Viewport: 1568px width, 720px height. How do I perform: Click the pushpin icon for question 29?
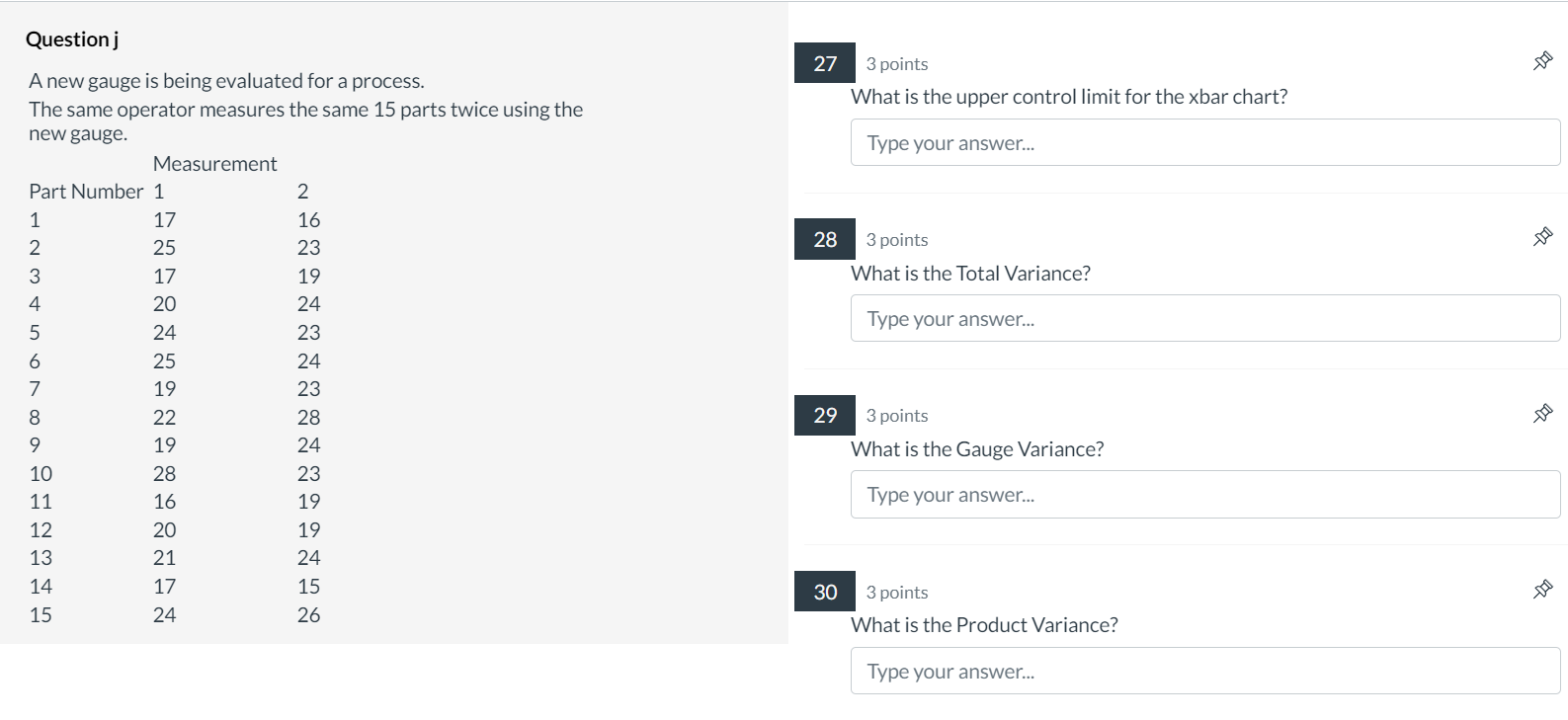(x=1542, y=413)
